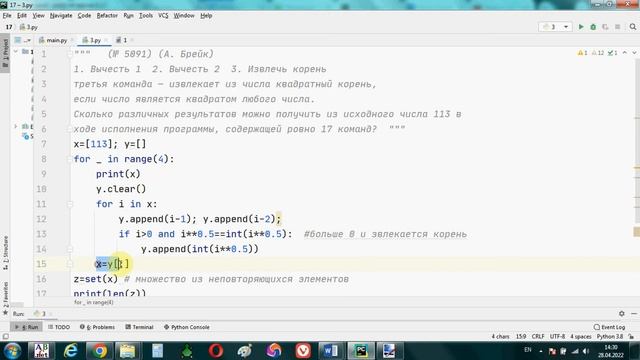Open the Help menu
640x360 pixels.
point(206,16)
